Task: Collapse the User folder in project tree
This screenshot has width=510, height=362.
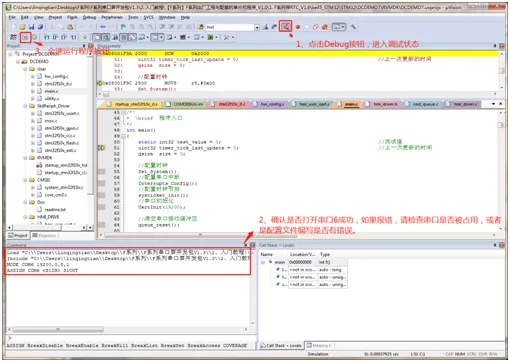Action: pyautogui.click(x=25, y=69)
